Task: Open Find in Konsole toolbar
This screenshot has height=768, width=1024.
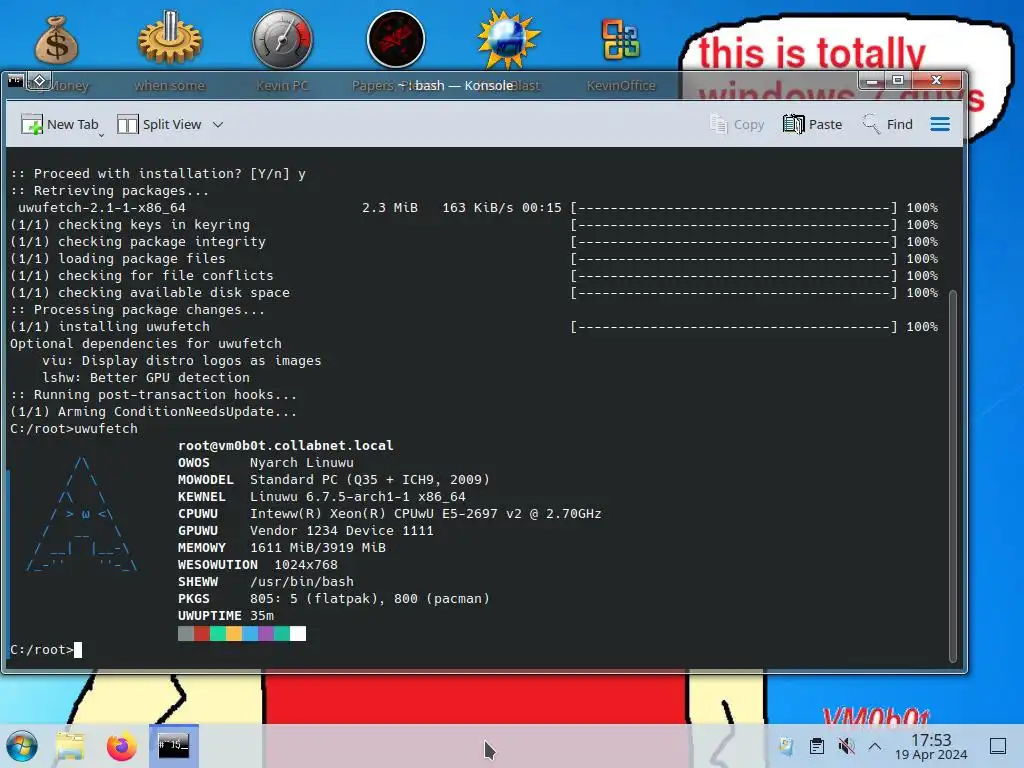Action: [887, 124]
